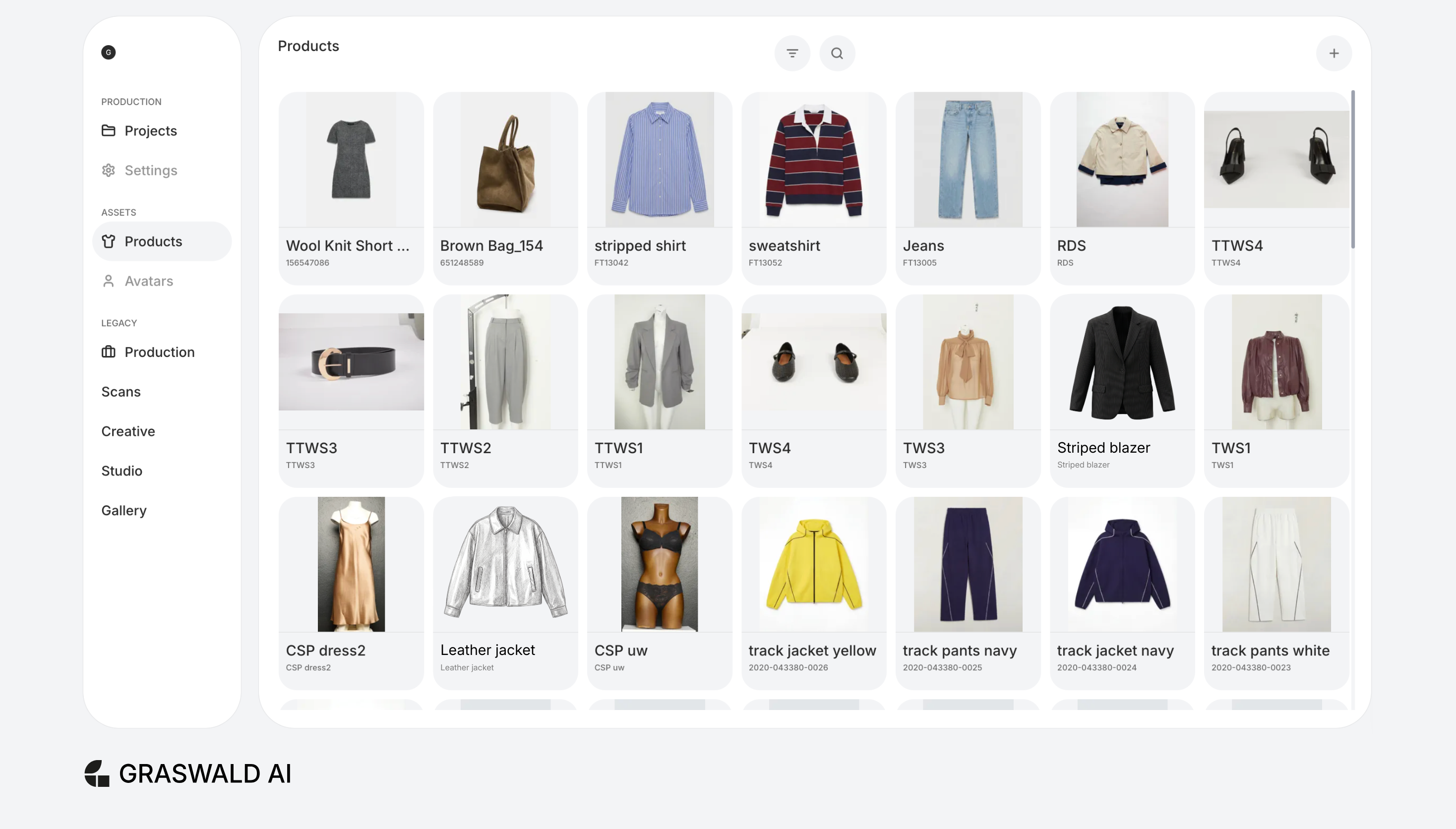This screenshot has height=829, width=1456.
Task: Select Products label under Assets
Action: pyautogui.click(x=153, y=241)
